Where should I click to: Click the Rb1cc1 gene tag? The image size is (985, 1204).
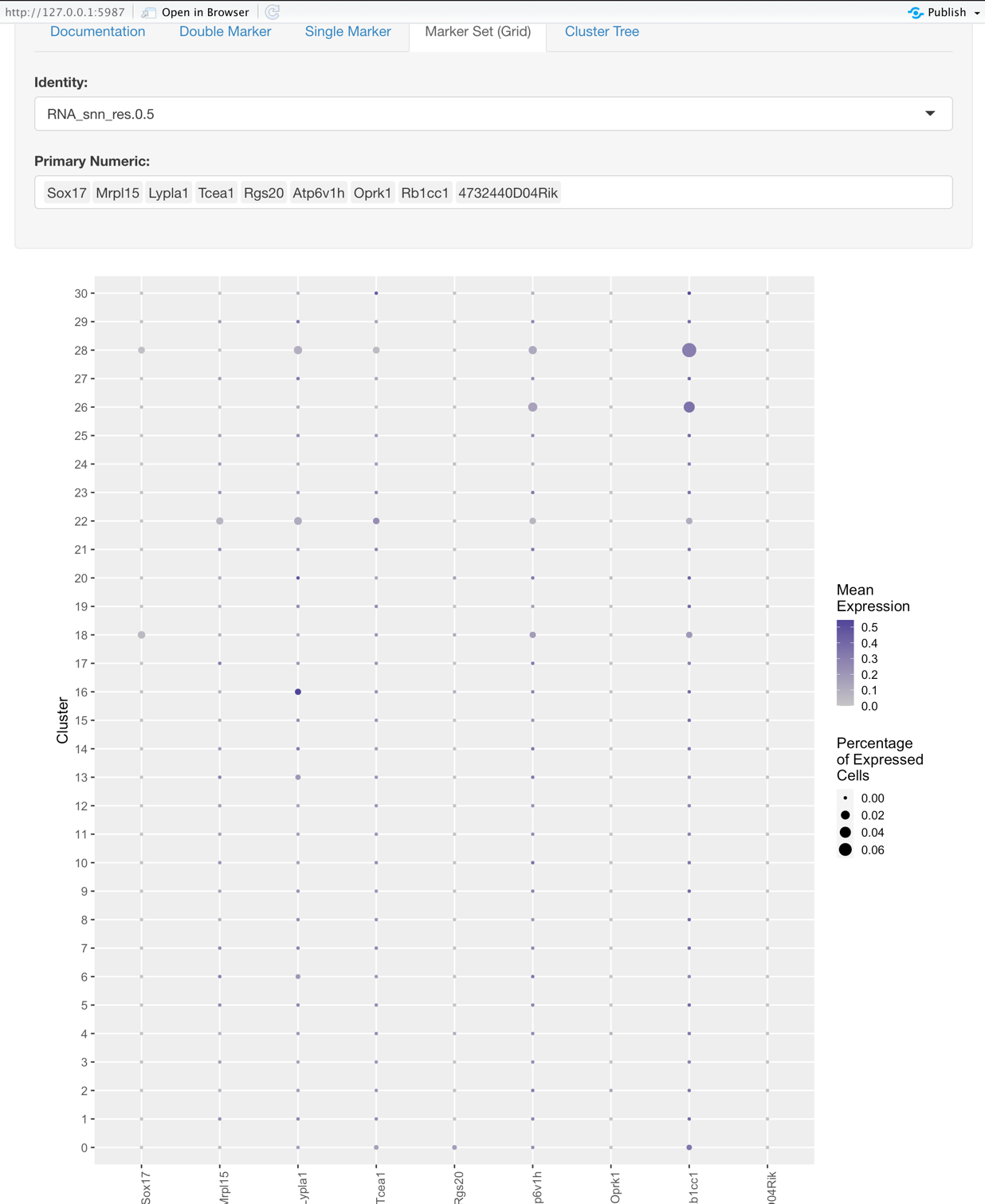(424, 192)
